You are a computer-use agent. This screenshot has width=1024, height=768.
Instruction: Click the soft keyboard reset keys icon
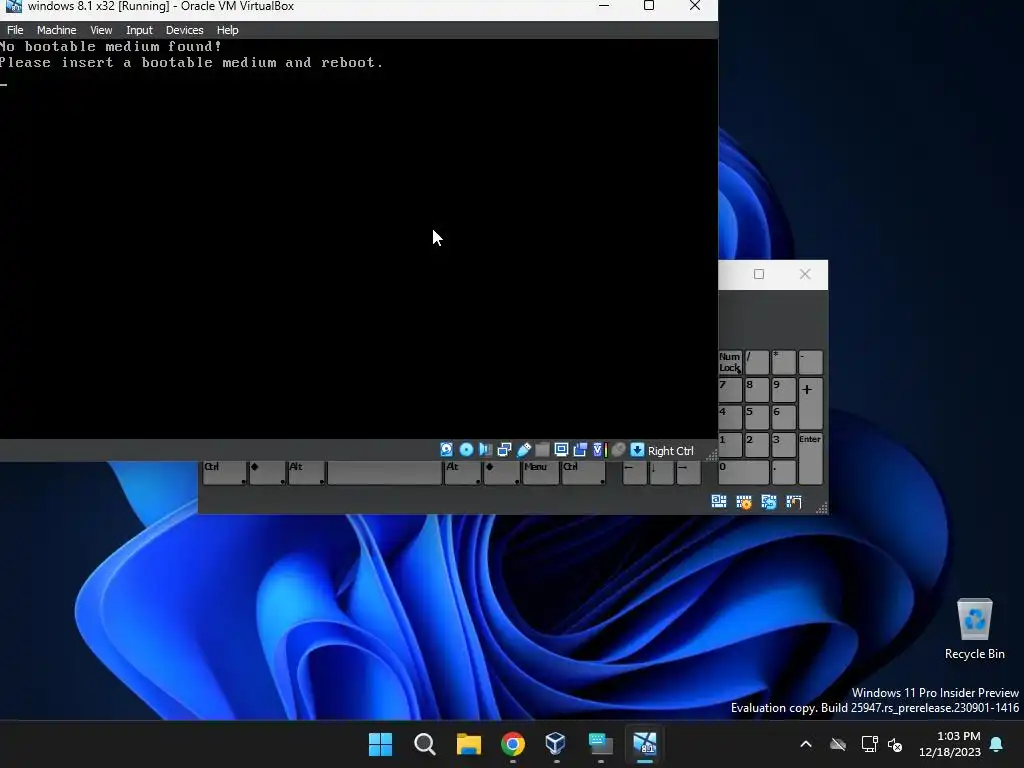[769, 502]
